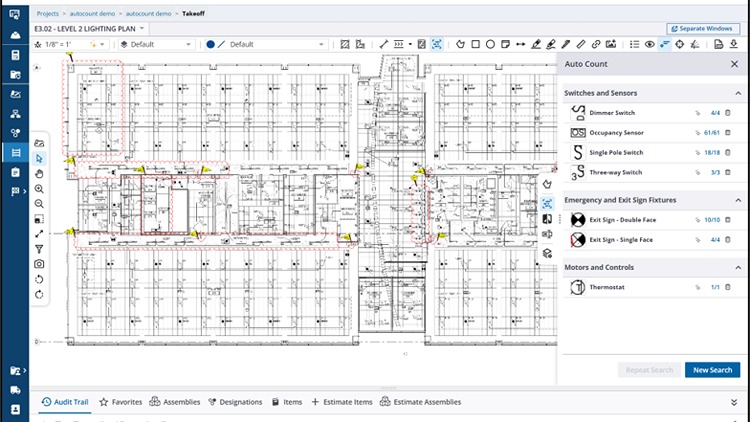750x422 pixels.
Task: Go to the Projects breadcrumb link
Action: click(47, 13)
